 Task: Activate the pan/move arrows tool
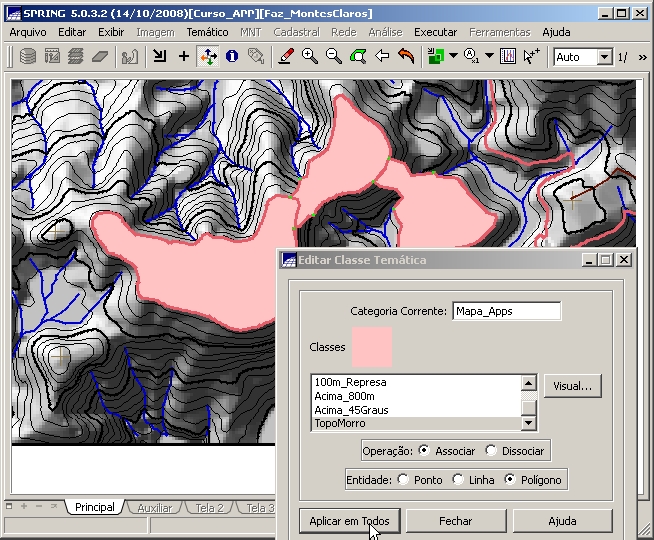pyautogui.click(x=208, y=57)
